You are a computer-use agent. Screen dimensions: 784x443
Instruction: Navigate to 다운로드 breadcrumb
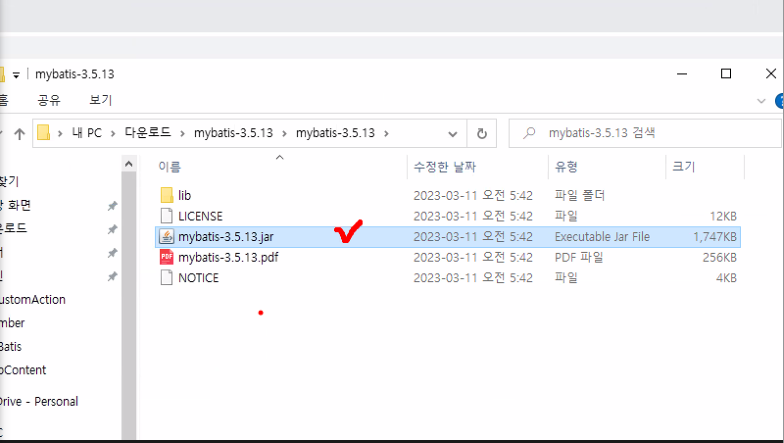click(148, 132)
